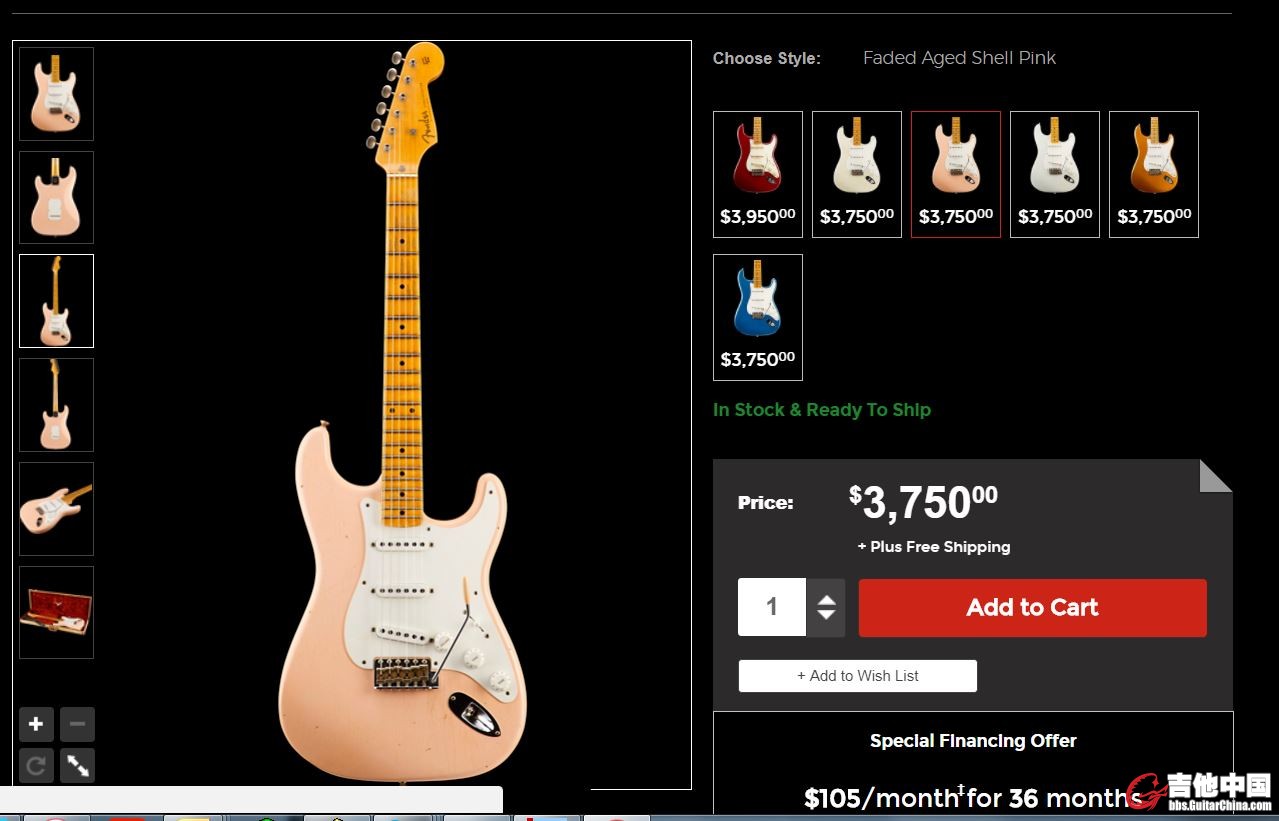The width and height of the screenshot is (1279, 821).
Task: Click the rotate/reset image icon
Action: coord(36,766)
